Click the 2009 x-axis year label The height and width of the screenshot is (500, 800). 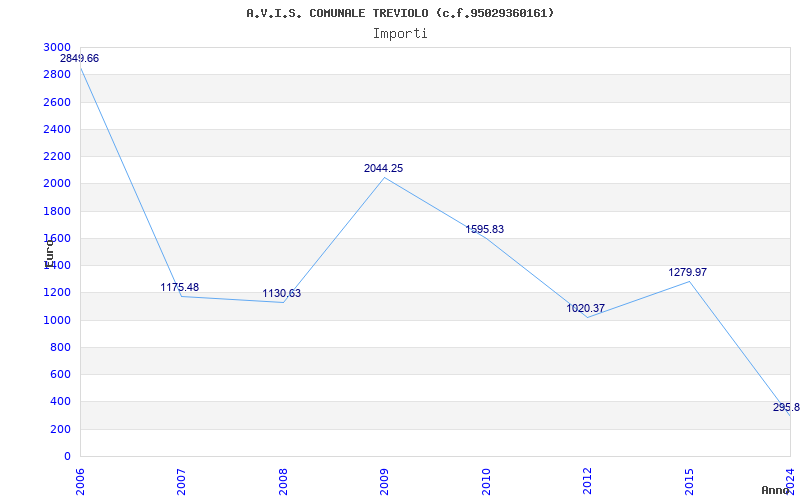point(384,481)
